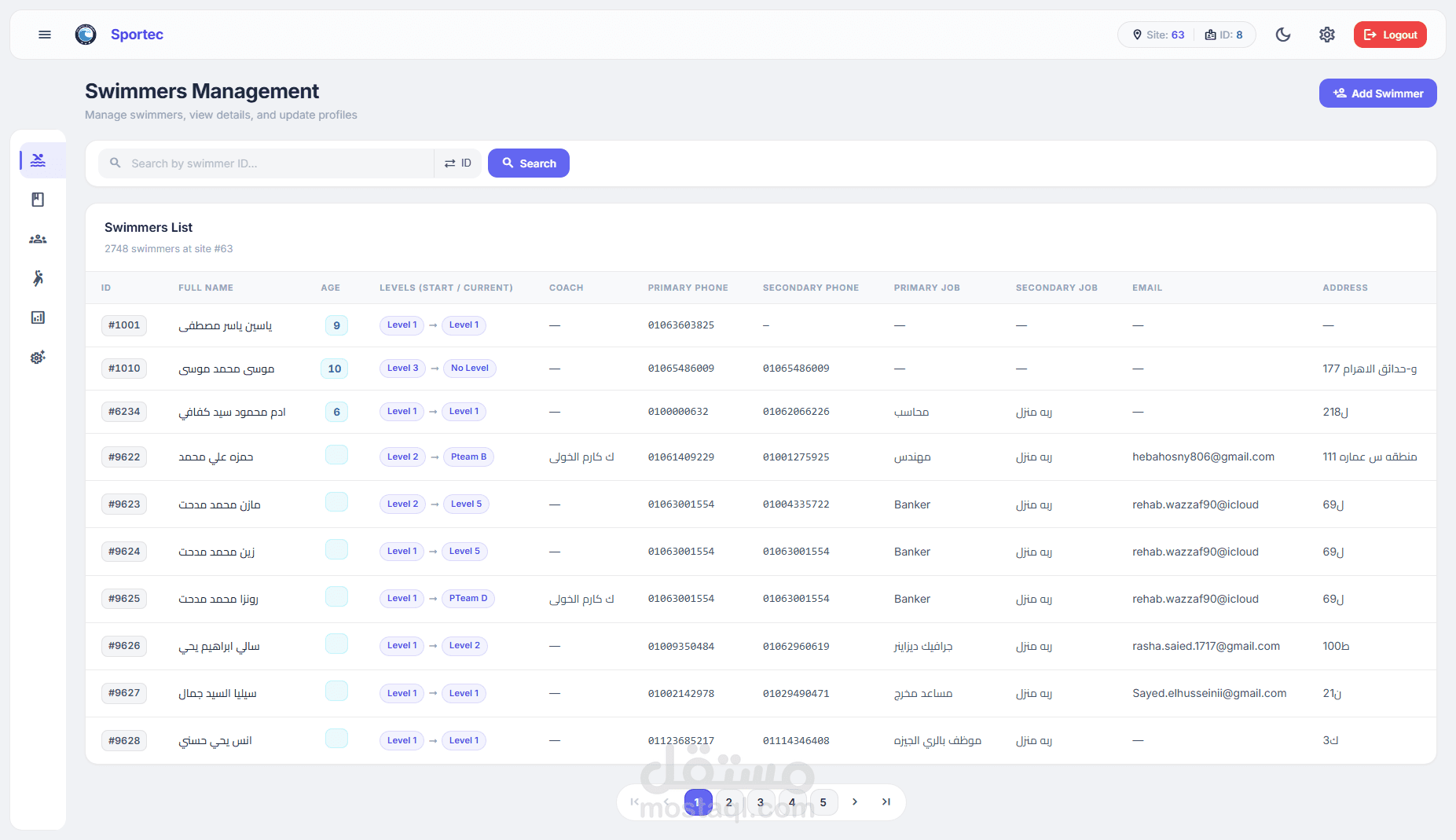Log out of the account
The image size is (1456, 840).
coord(1390,35)
